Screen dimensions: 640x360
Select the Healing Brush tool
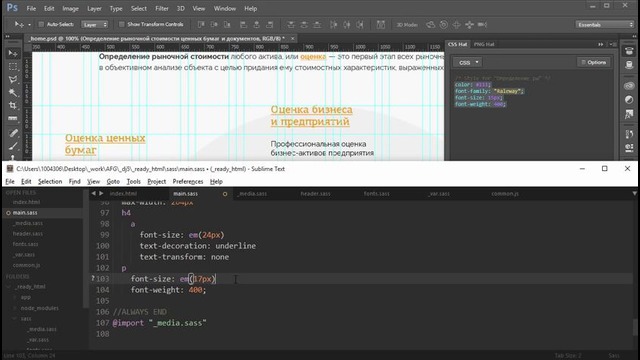13,133
